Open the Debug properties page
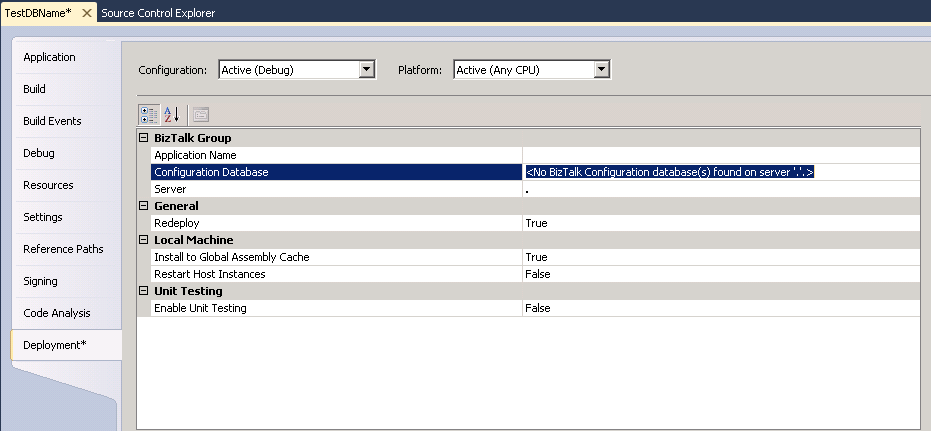931x431 pixels. tap(39, 153)
